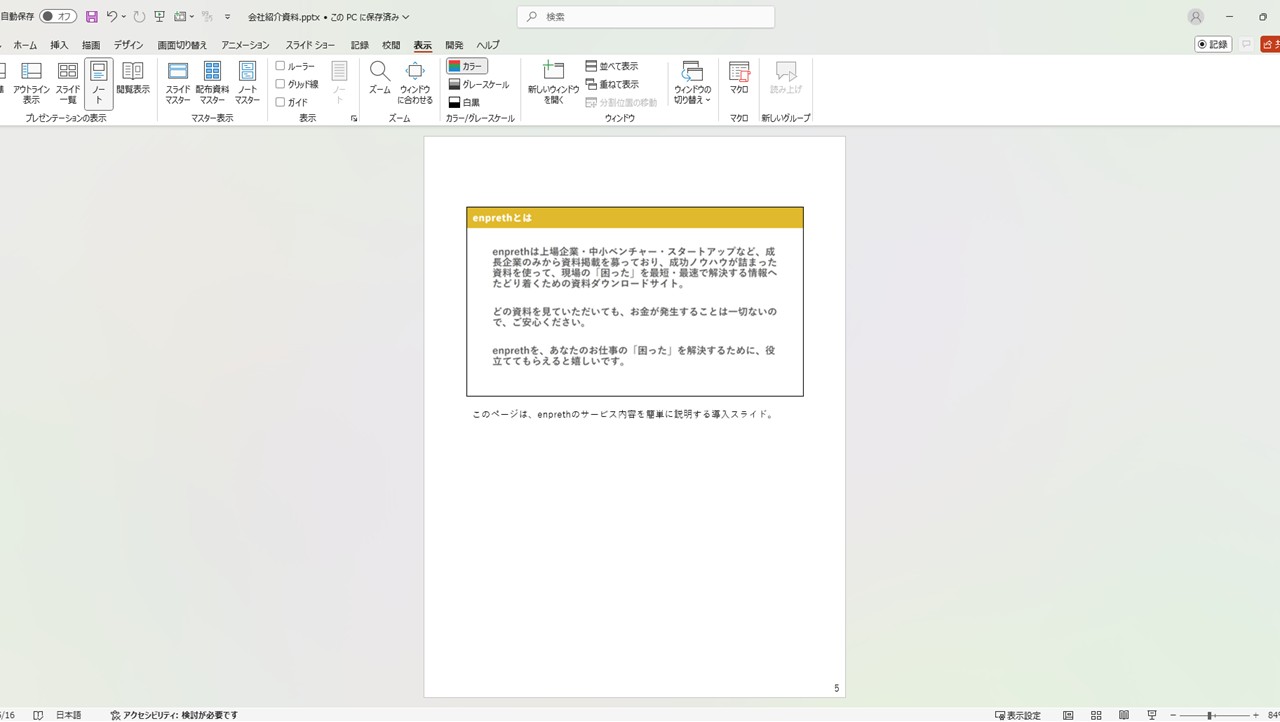Open the Macros (マクロ) button
This screenshot has width=1280, height=722.
click(739, 78)
